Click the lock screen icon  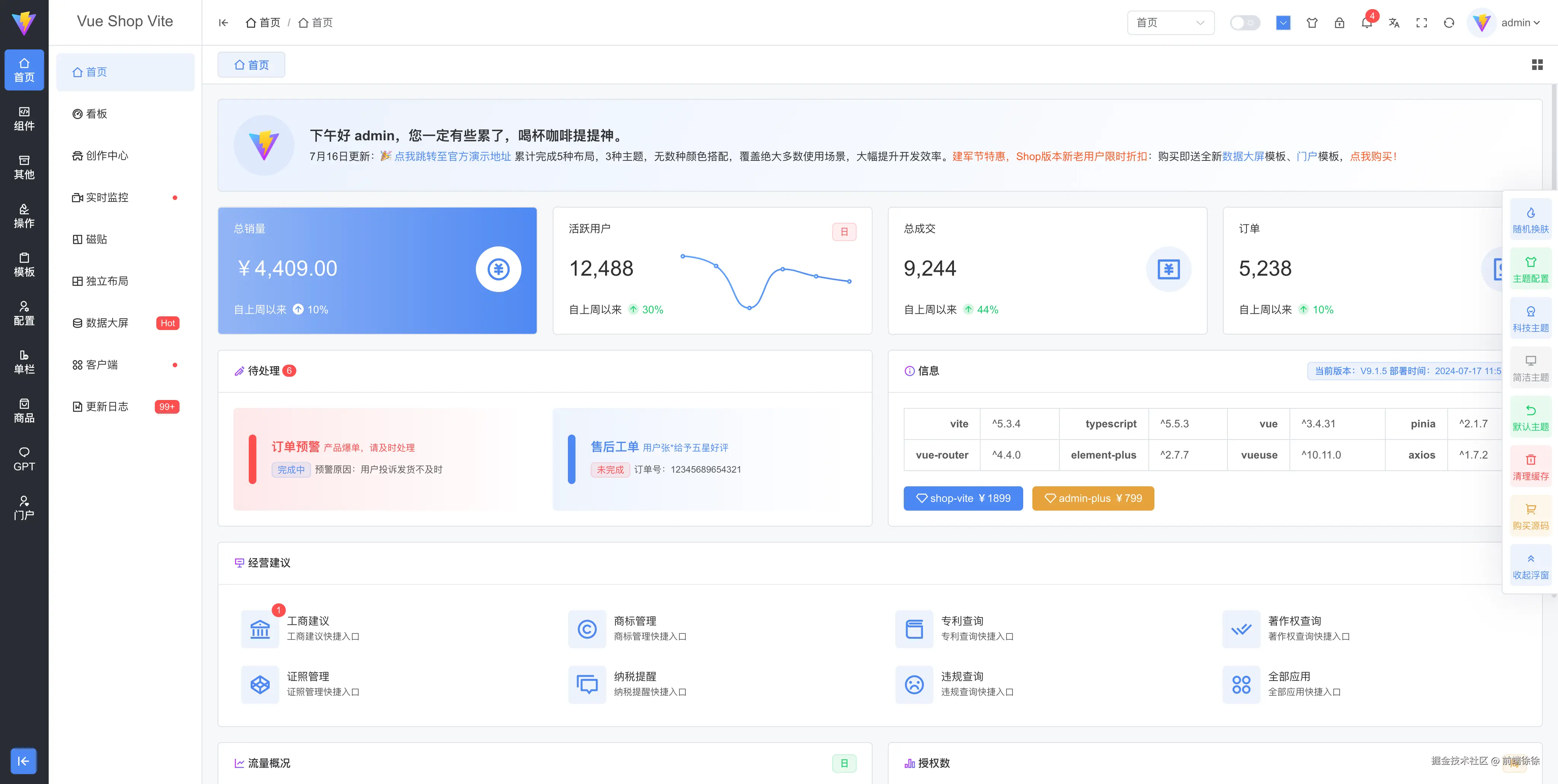1339,23
